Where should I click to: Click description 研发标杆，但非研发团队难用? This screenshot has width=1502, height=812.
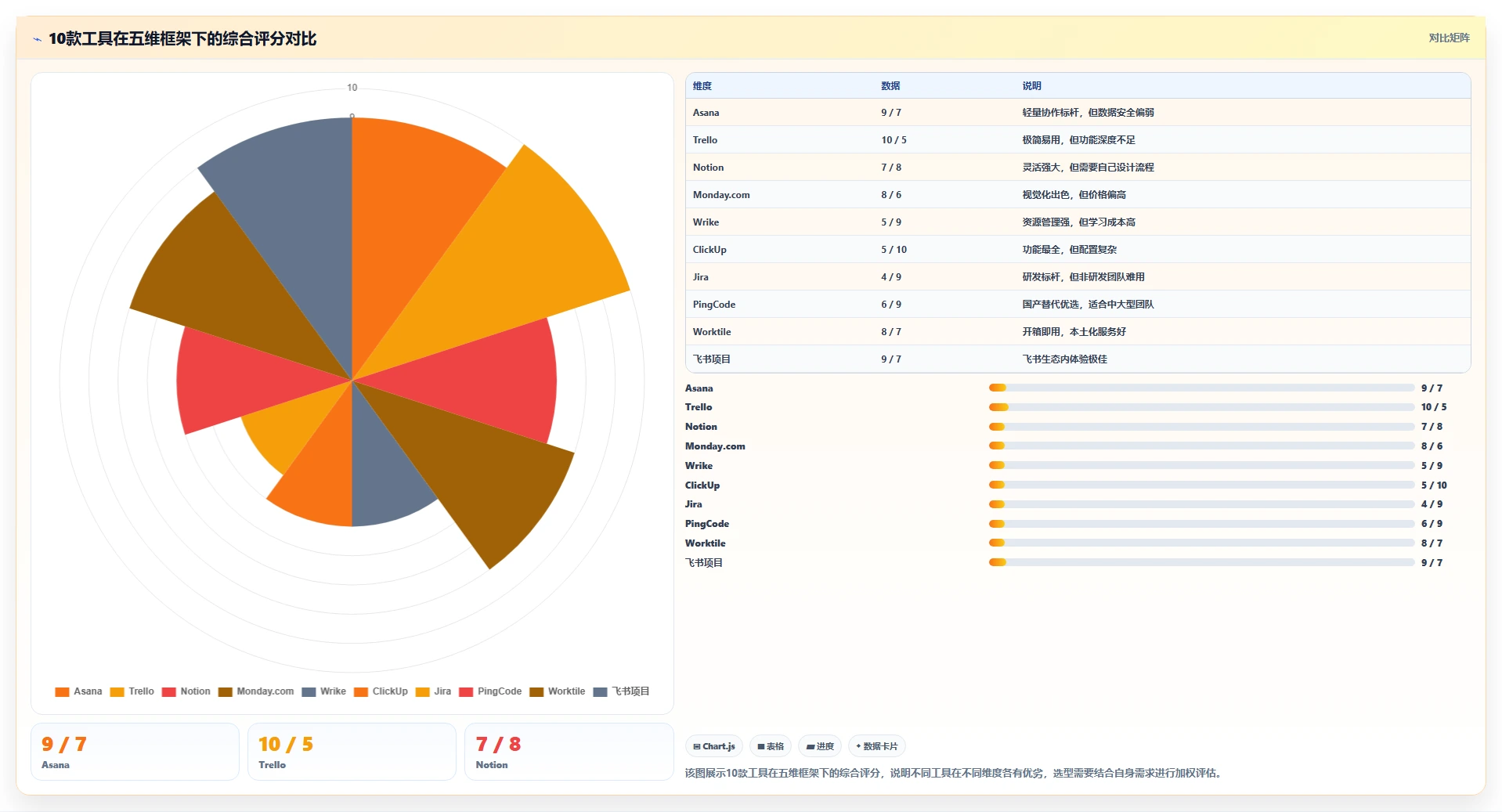pyautogui.click(x=1083, y=277)
